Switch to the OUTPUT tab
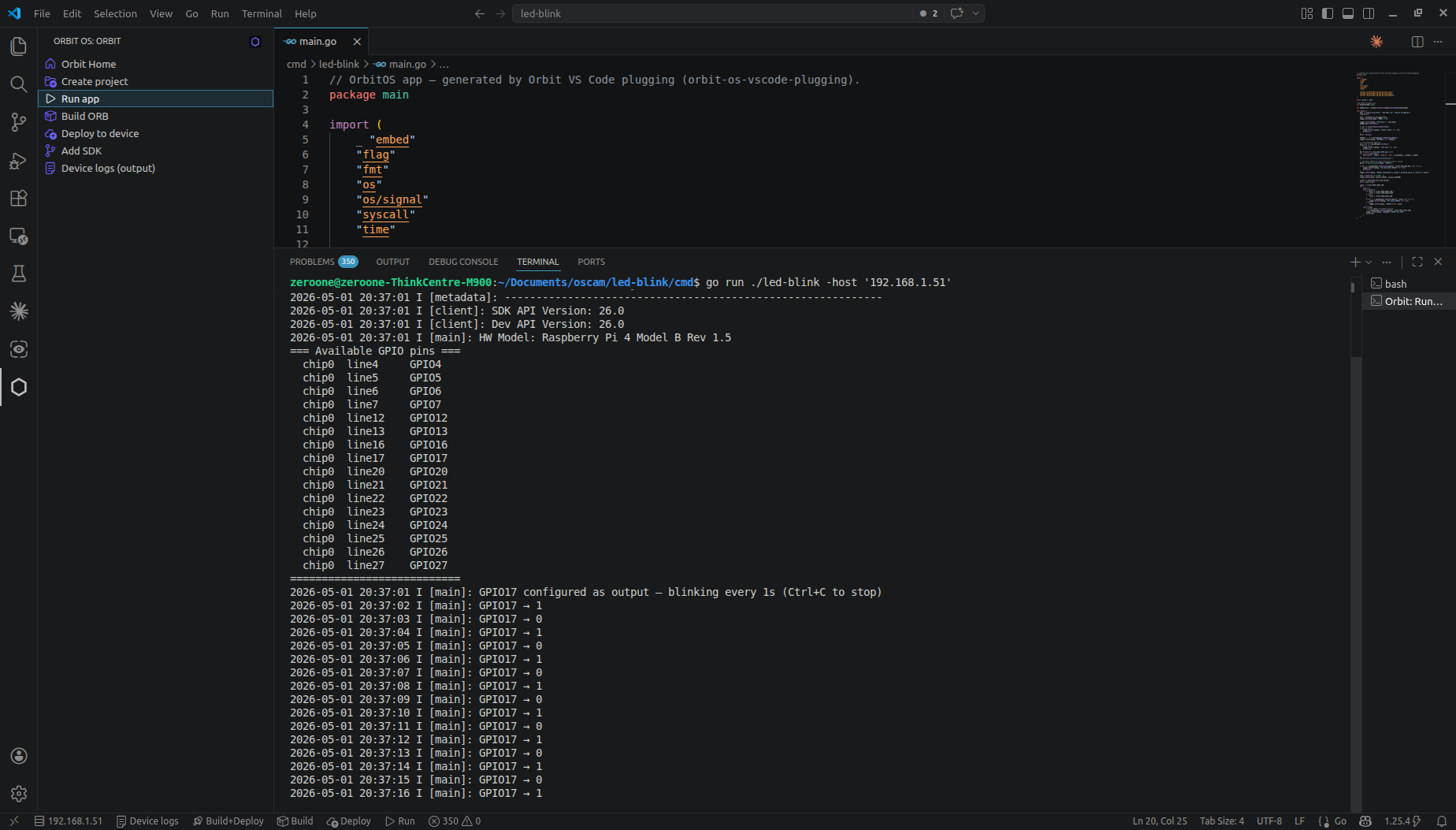This screenshot has width=1456, height=830. tap(392, 262)
